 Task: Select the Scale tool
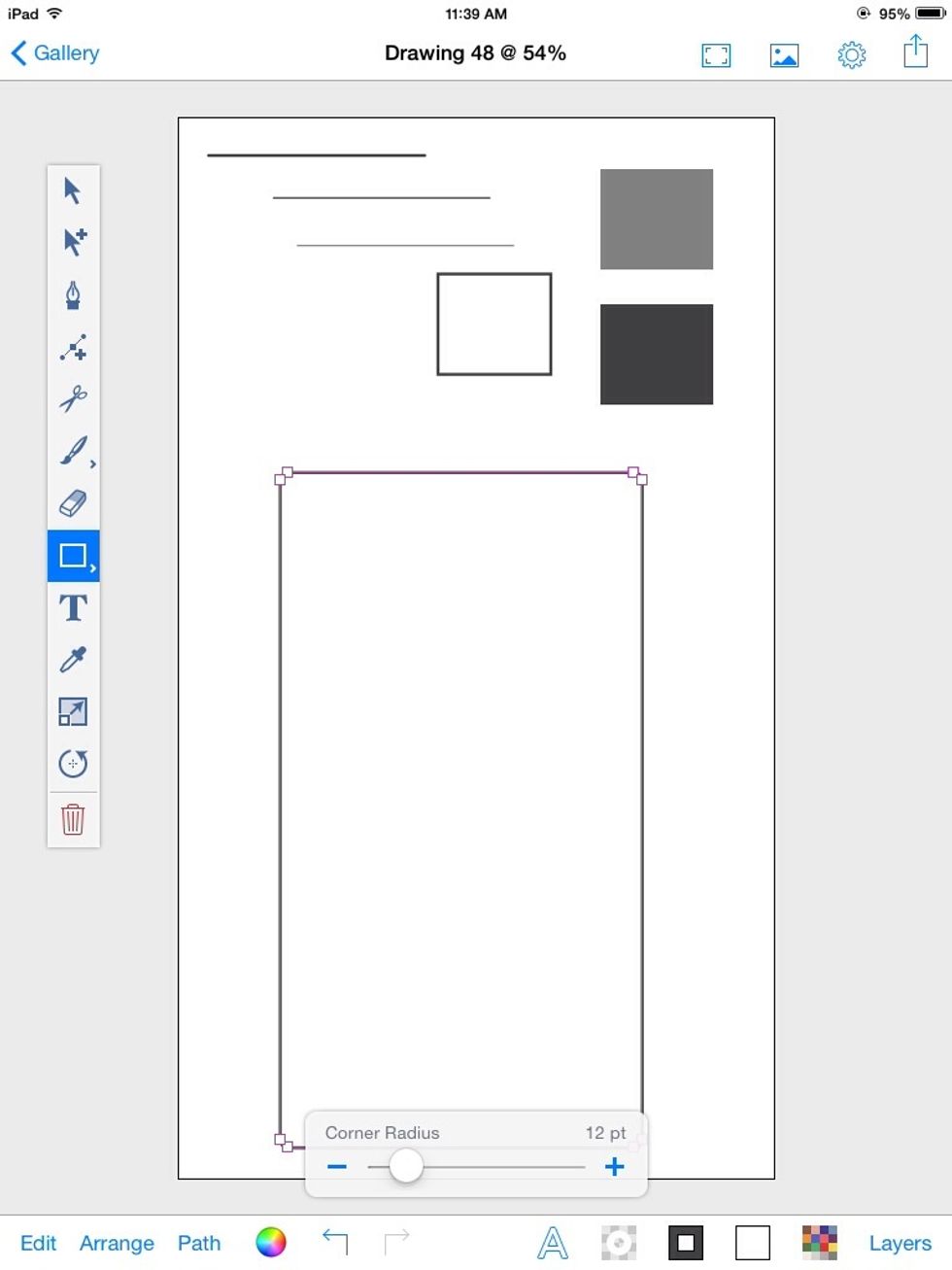tap(73, 711)
